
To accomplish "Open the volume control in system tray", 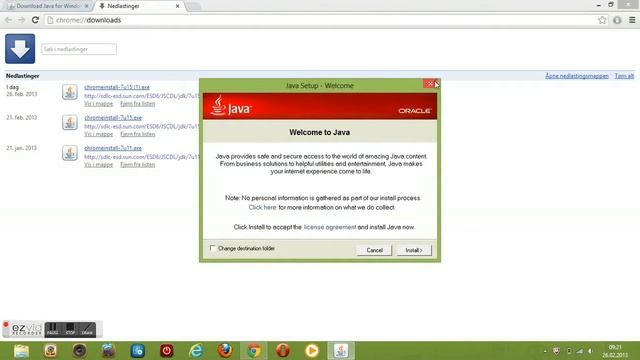I will click(590, 351).
